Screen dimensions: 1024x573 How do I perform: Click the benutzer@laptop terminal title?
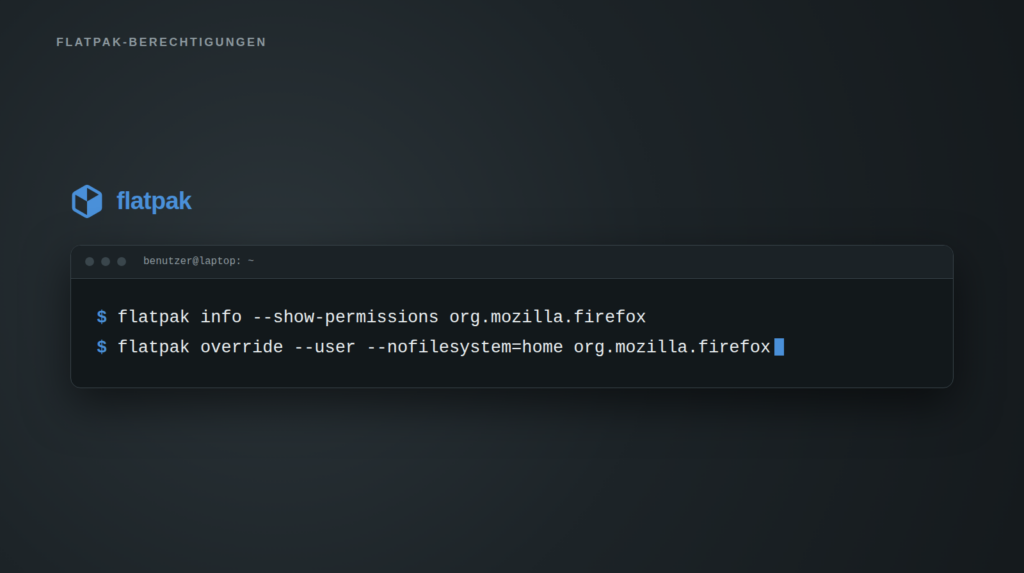(x=199, y=261)
